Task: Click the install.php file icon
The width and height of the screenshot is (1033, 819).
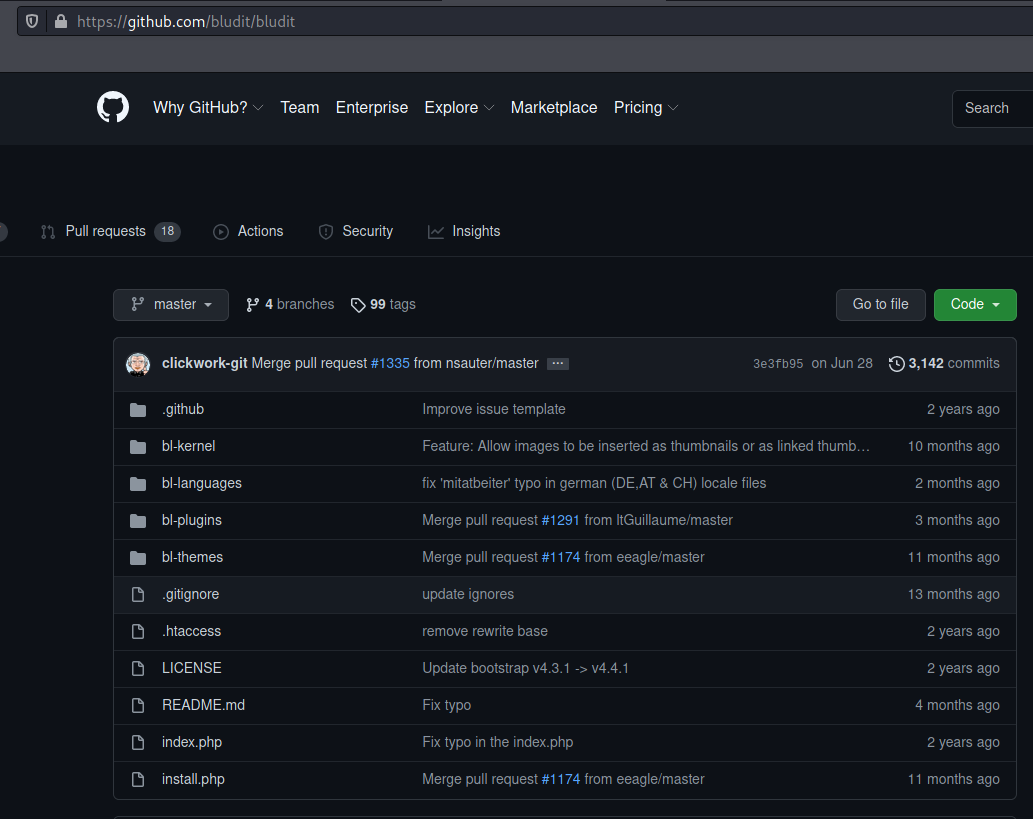Action: (x=138, y=779)
